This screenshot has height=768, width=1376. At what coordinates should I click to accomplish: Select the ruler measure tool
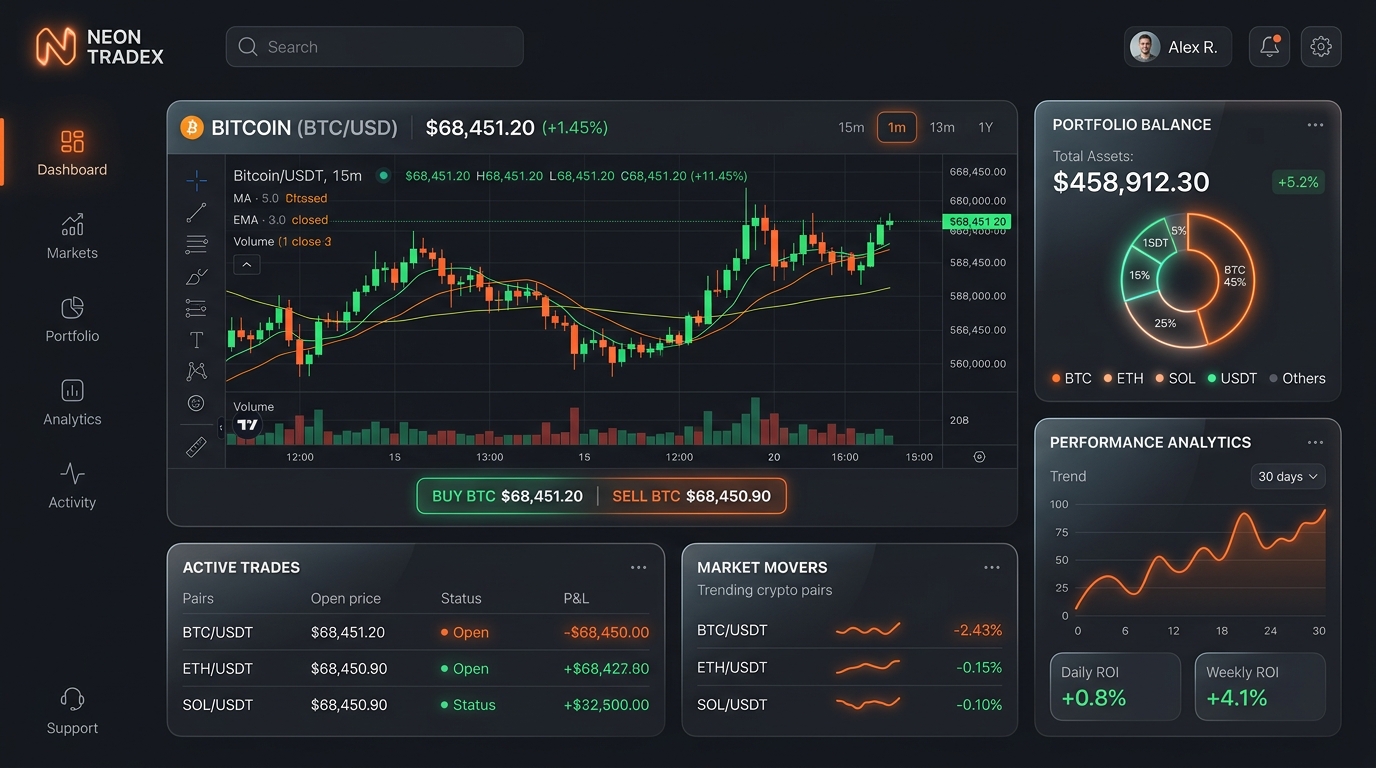196,447
